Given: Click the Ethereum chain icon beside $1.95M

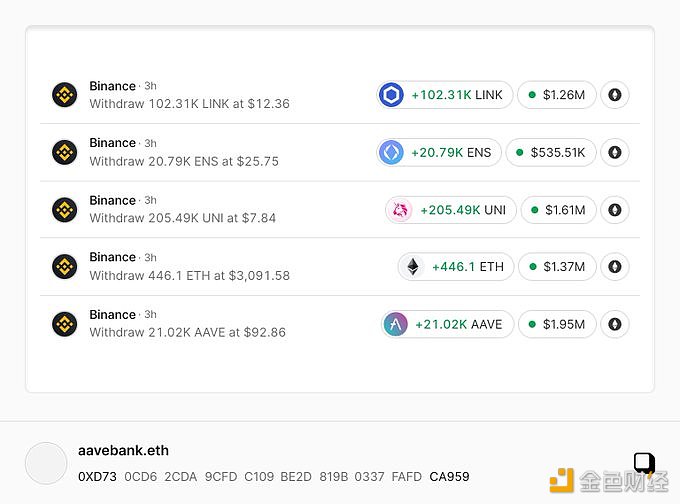Looking at the screenshot, I should coord(615,324).
